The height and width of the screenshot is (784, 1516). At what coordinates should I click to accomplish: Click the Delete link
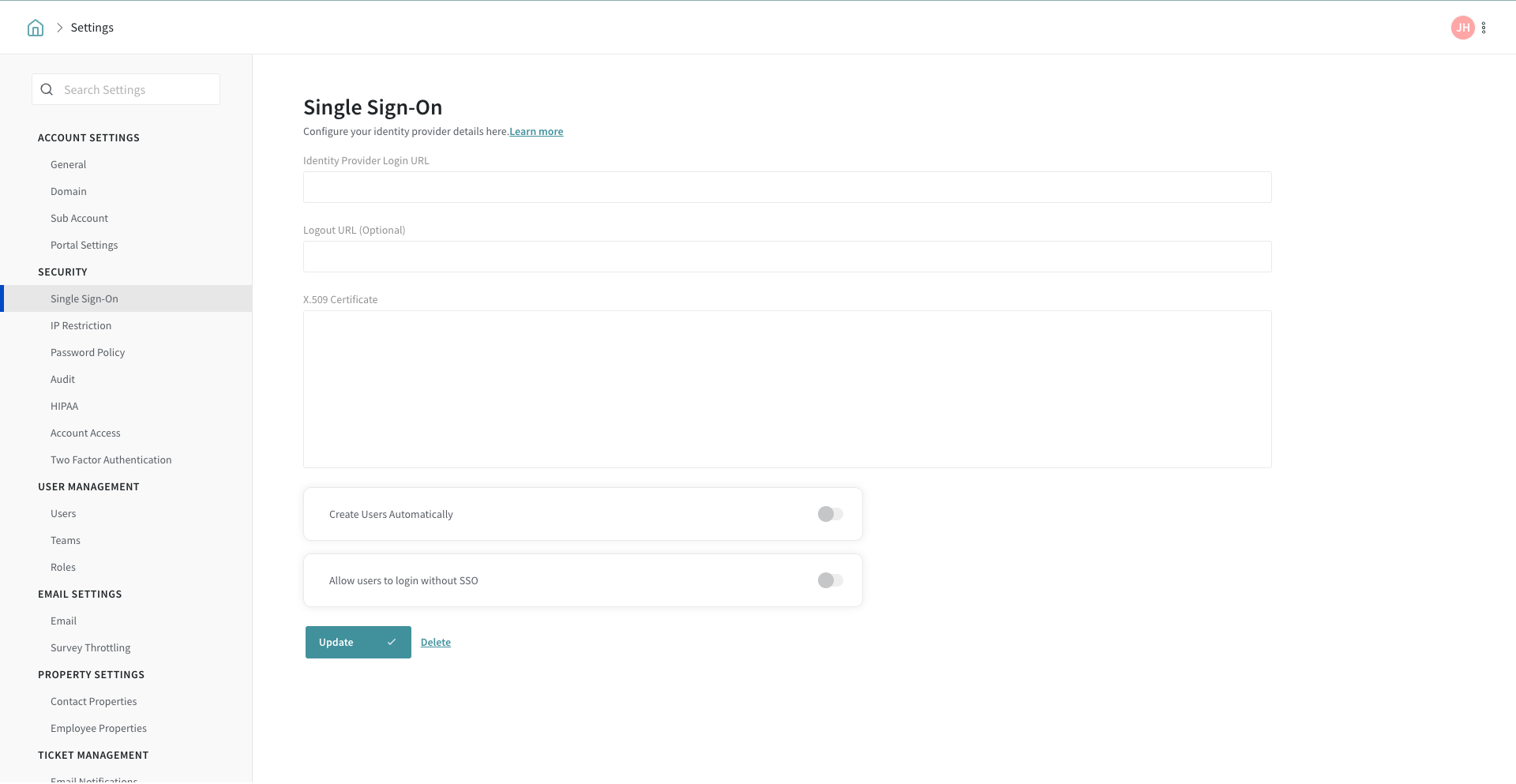[x=435, y=642]
